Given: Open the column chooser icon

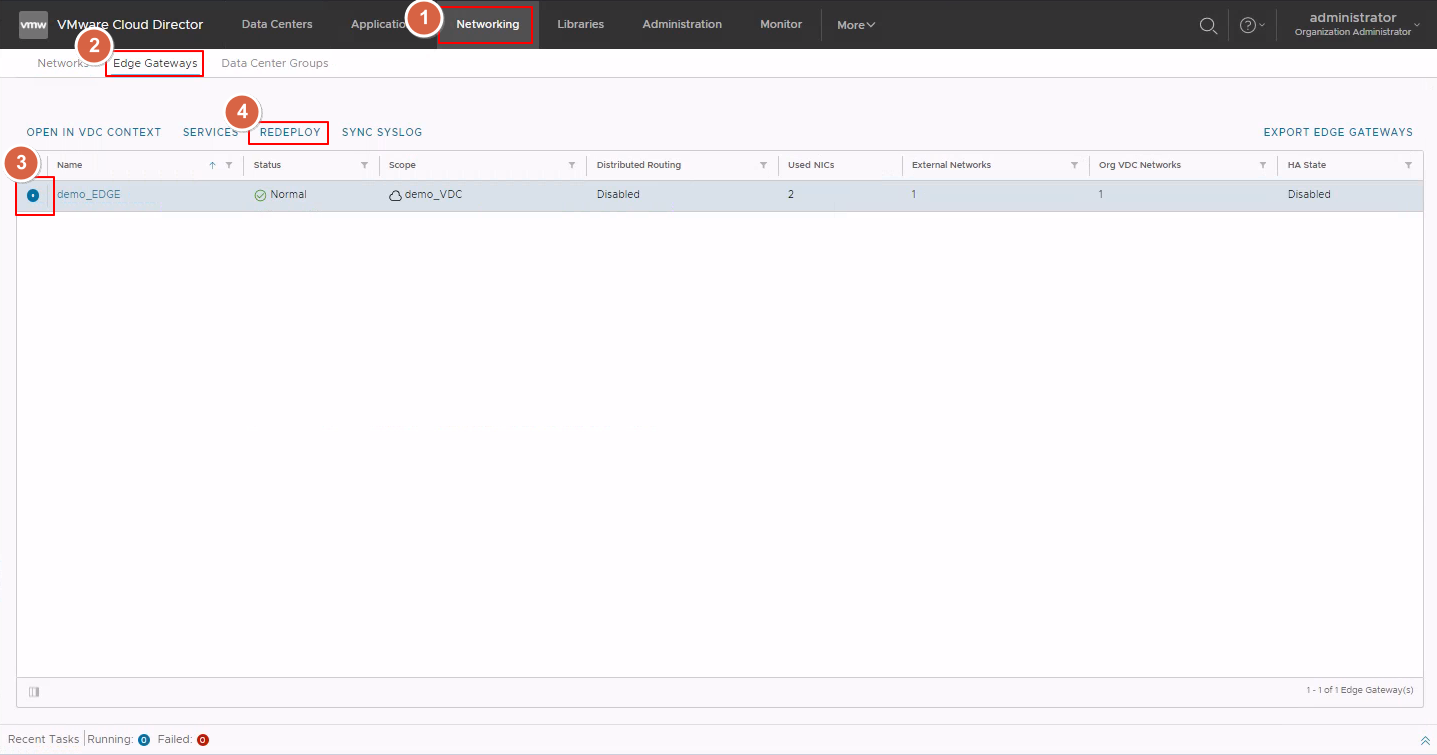Looking at the screenshot, I should [34, 691].
